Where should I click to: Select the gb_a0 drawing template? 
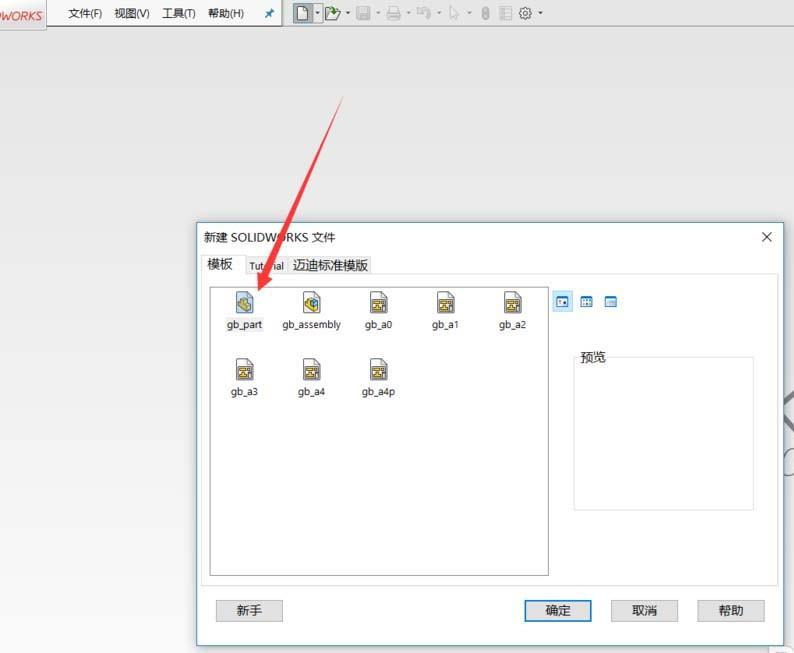(378, 311)
